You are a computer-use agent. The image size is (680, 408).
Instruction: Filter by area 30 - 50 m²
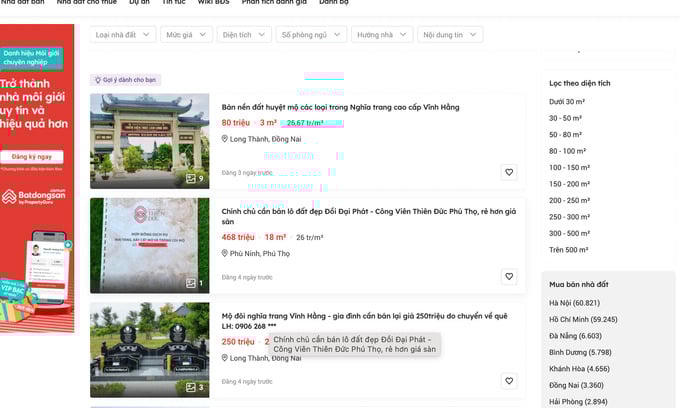(x=565, y=118)
